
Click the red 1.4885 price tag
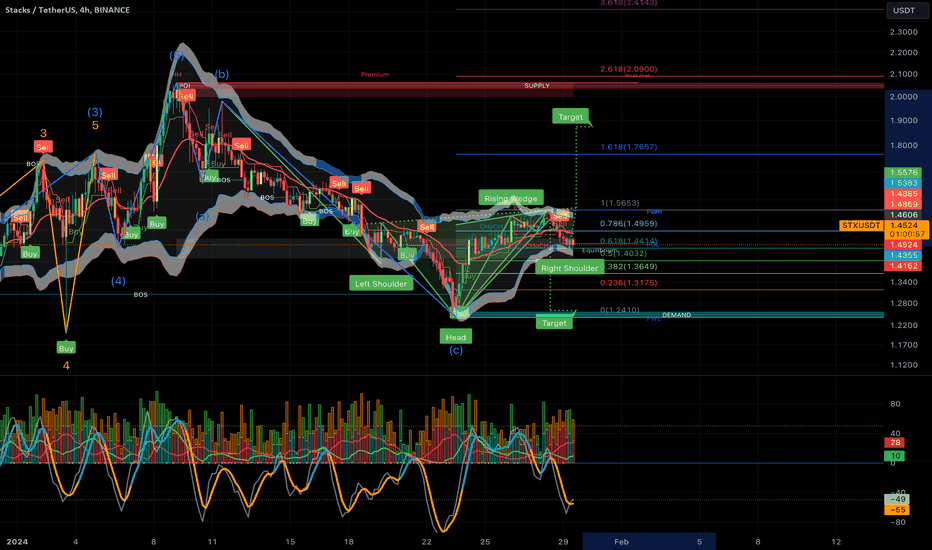click(x=903, y=194)
